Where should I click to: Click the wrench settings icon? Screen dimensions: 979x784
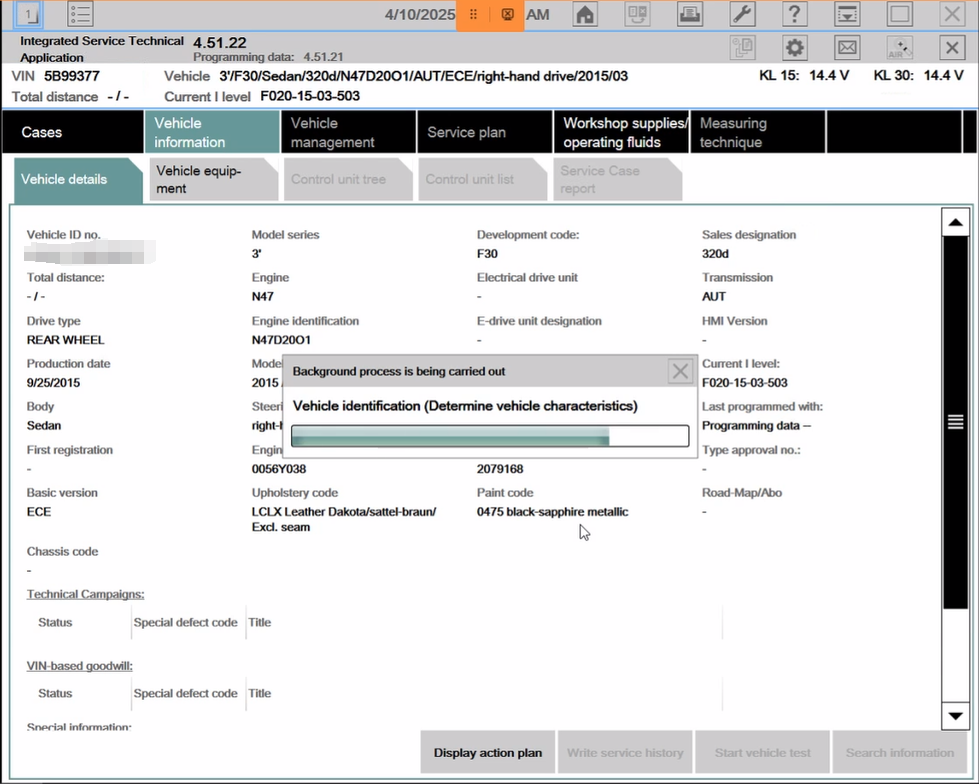point(742,15)
